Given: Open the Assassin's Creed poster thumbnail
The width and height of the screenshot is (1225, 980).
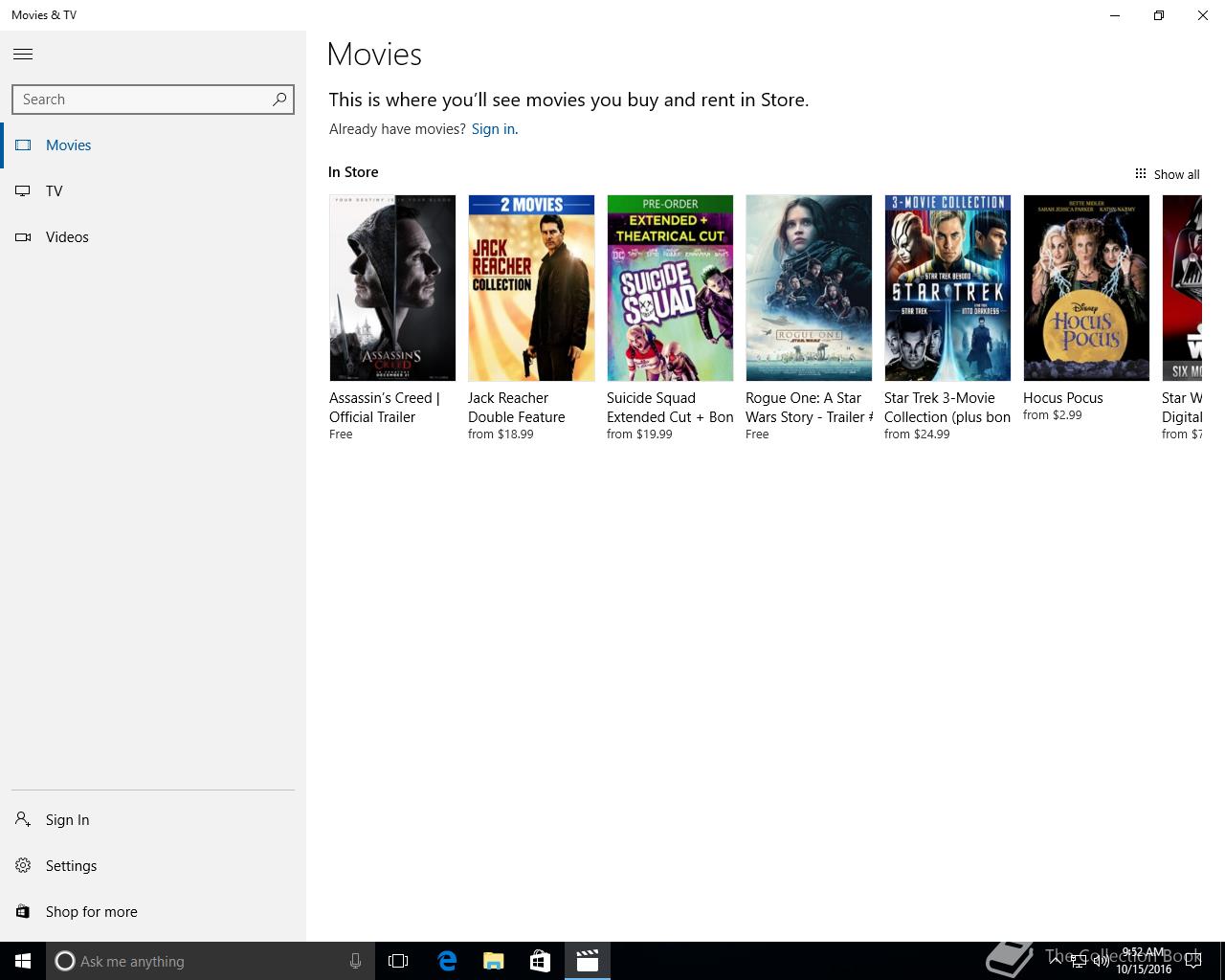Looking at the screenshot, I should 392,288.
